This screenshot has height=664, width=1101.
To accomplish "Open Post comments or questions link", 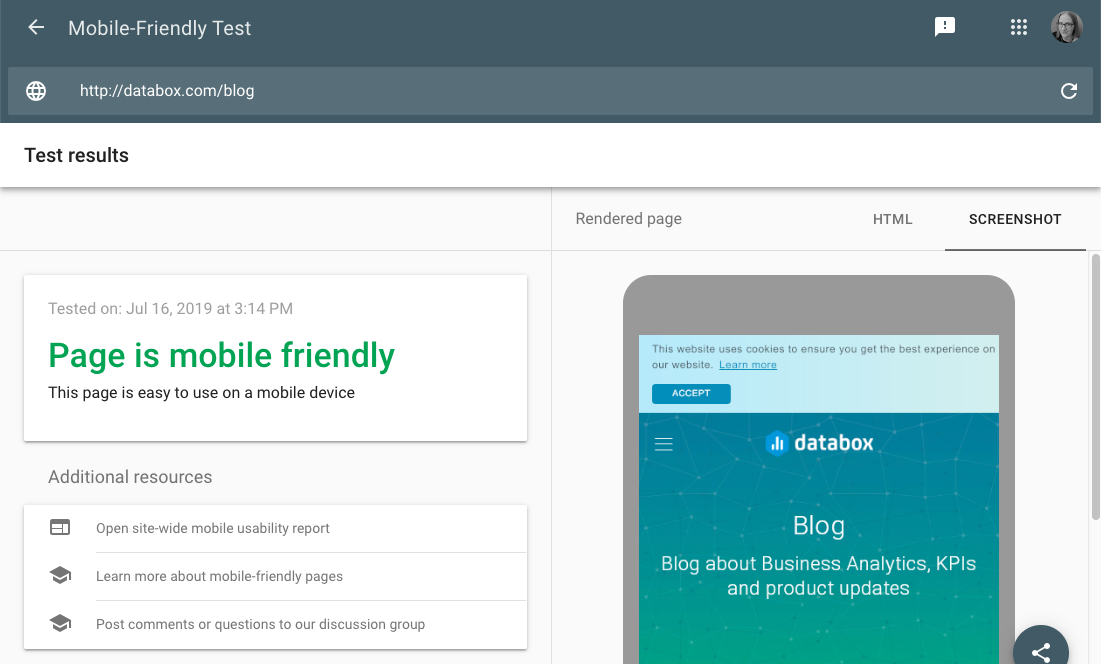I will coord(261,624).
